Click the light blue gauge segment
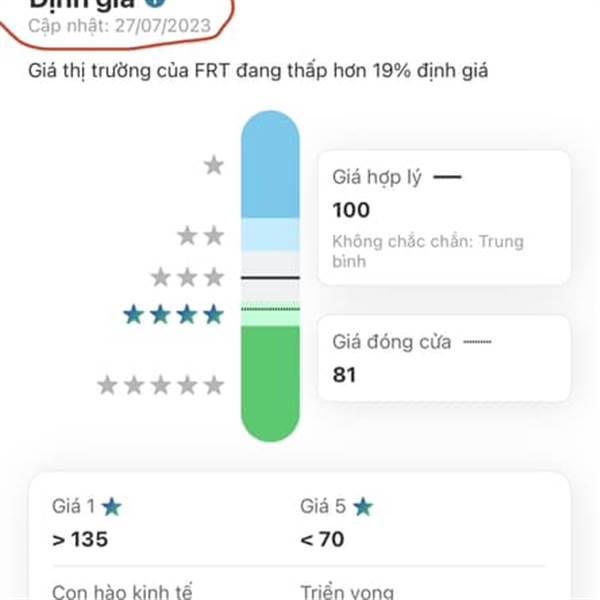 (270, 235)
